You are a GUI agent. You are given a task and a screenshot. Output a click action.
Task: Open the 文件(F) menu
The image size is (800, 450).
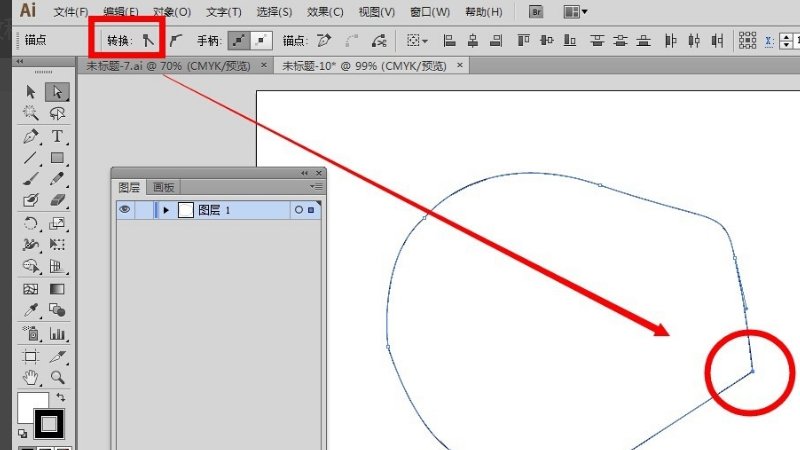click(x=70, y=12)
